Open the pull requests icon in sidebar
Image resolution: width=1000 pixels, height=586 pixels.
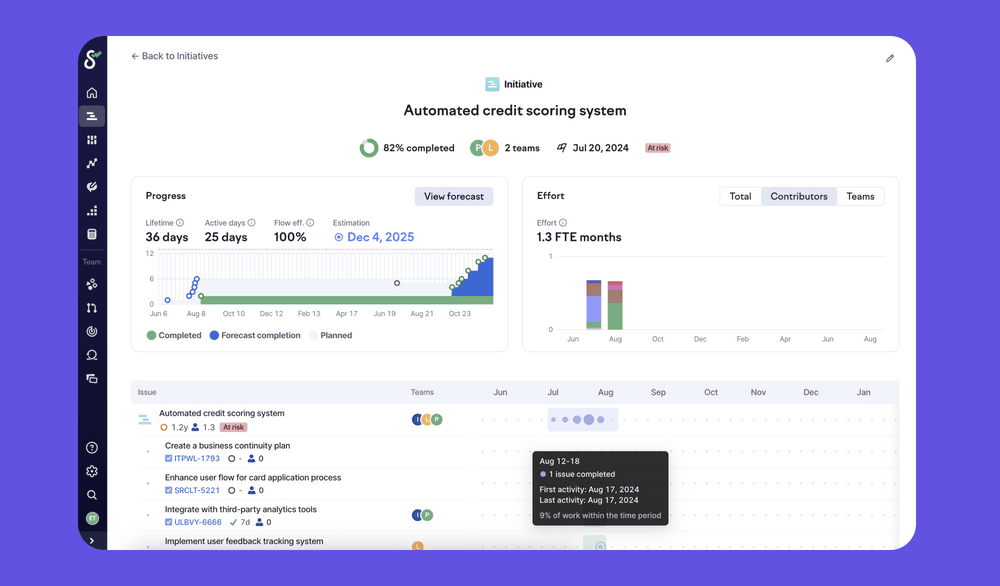point(91,308)
